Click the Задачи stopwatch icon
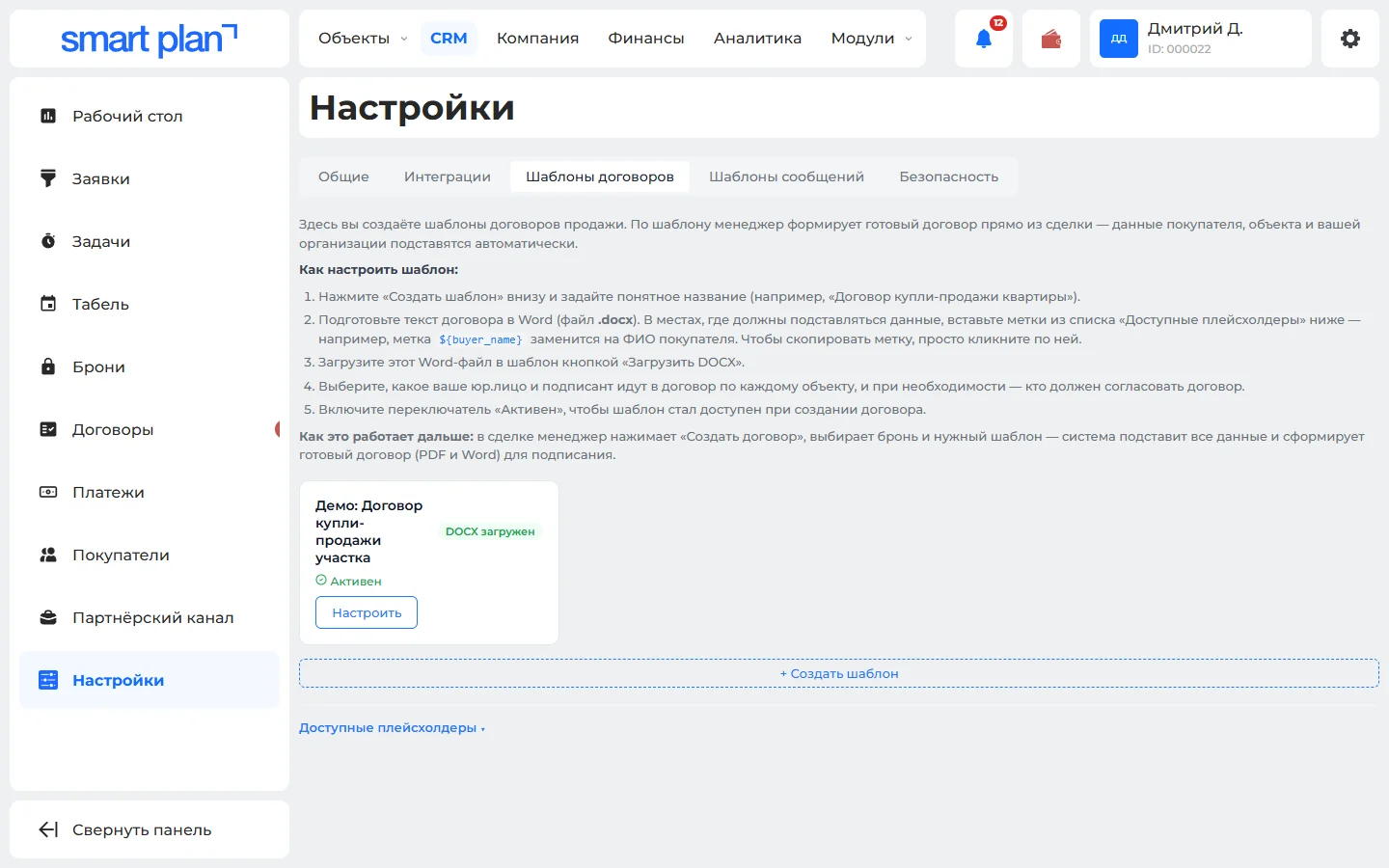The height and width of the screenshot is (868, 1389). pyautogui.click(x=48, y=241)
